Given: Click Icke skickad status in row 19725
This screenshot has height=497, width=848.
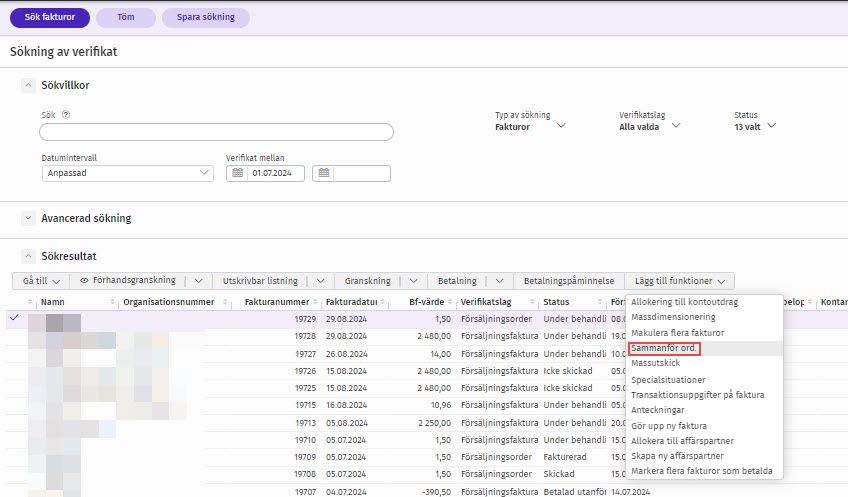Looking at the screenshot, I should coord(568,388).
